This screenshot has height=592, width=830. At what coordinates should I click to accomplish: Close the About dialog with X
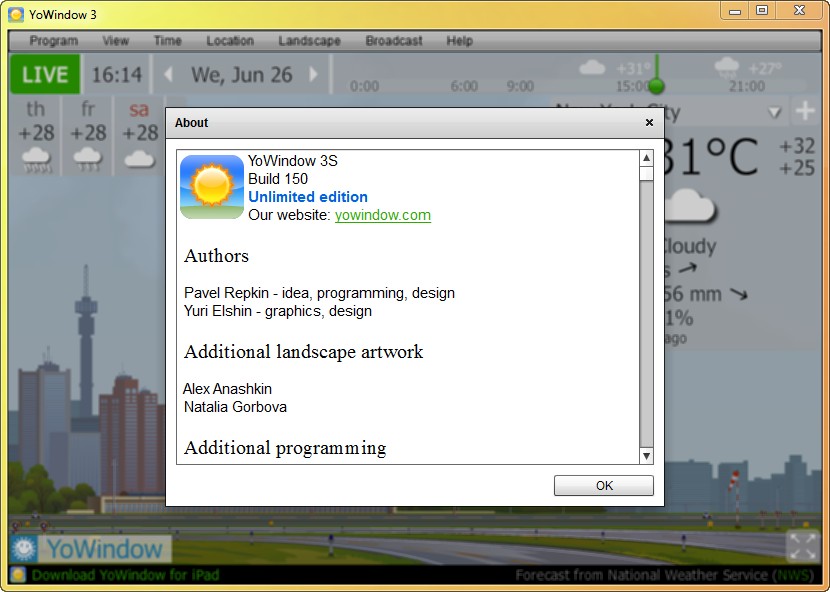click(x=649, y=122)
